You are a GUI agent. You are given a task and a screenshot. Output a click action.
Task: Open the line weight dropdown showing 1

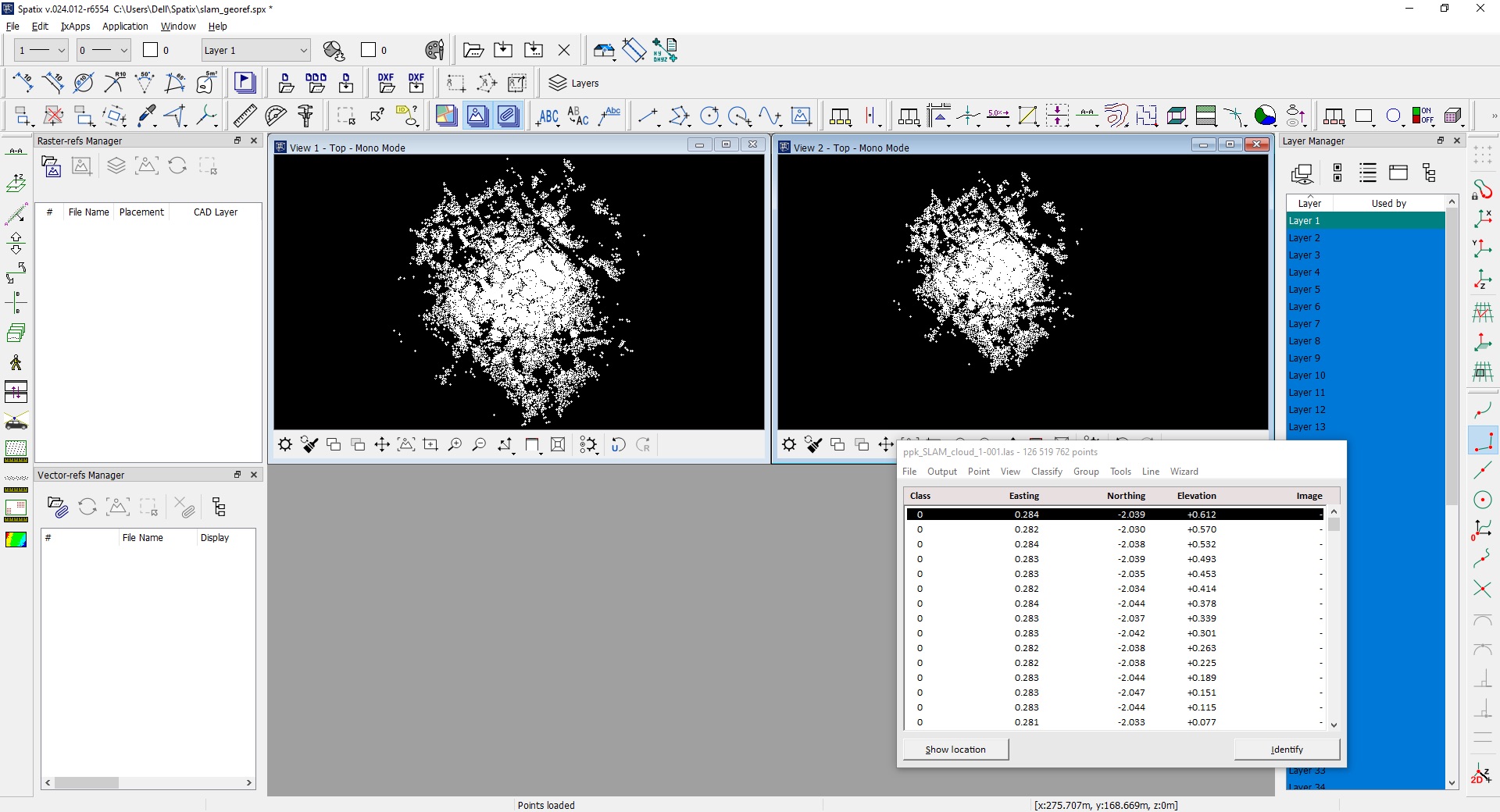coord(41,50)
